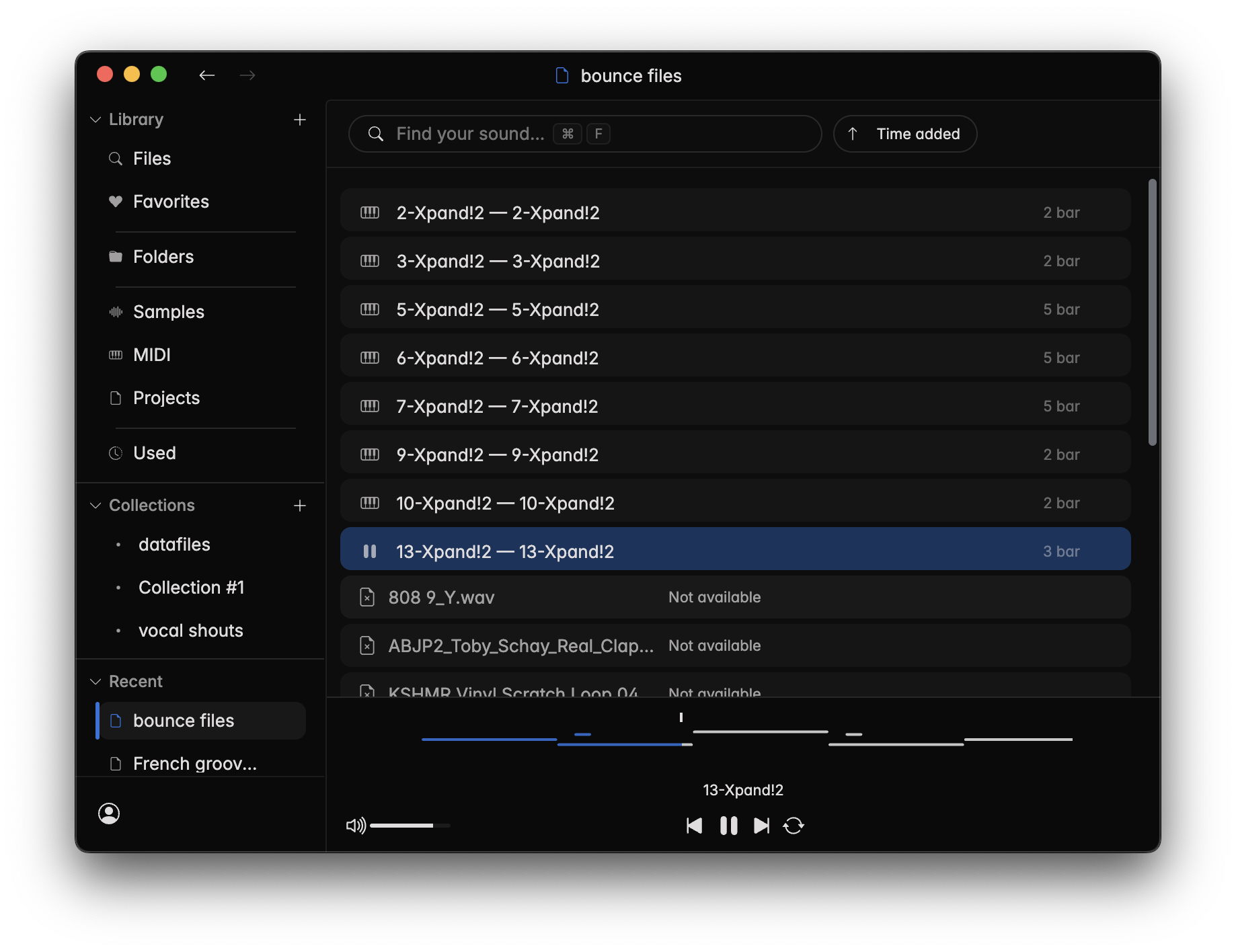The width and height of the screenshot is (1236, 952).
Task: Collapse the Recent section
Action: click(x=95, y=682)
